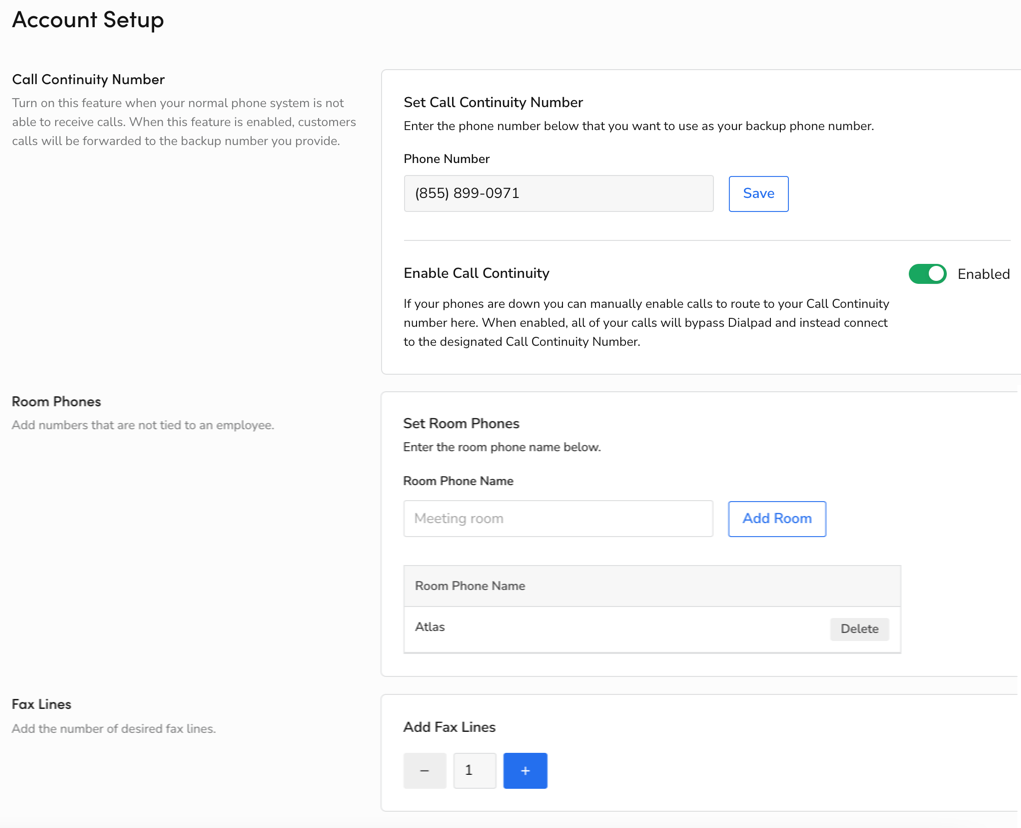Increase fax lines with the plus button

click(525, 771)
